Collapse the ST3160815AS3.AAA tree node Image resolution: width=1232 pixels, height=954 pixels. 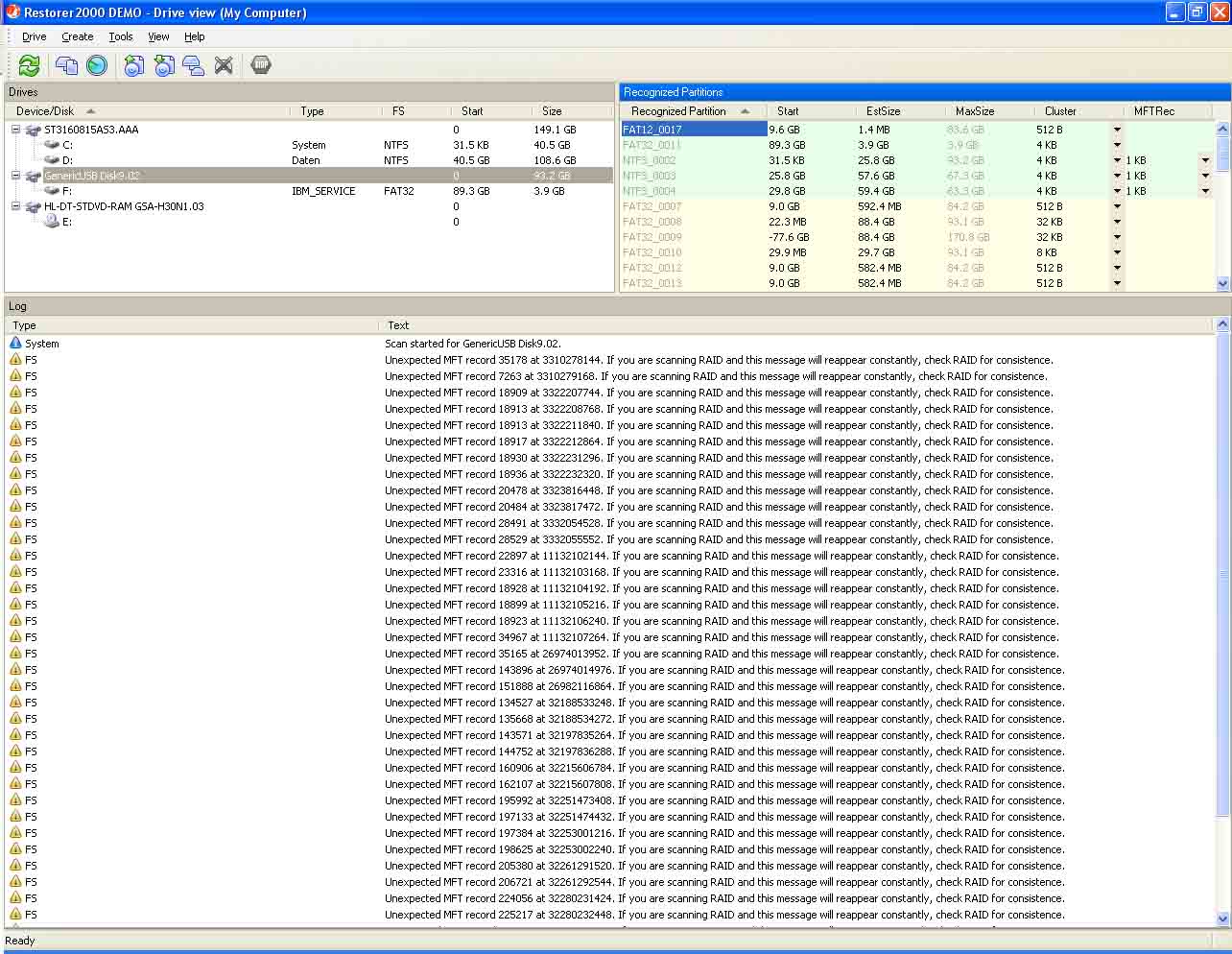tap(15, 130)
